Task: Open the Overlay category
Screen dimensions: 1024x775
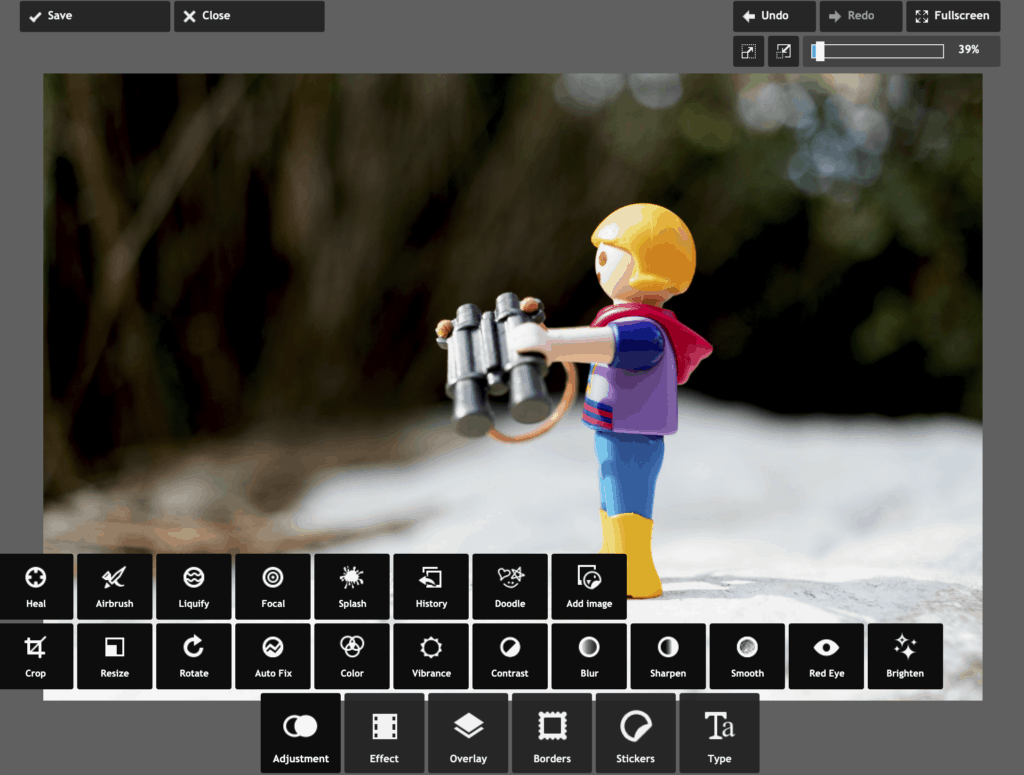Action: pos(468,733)
